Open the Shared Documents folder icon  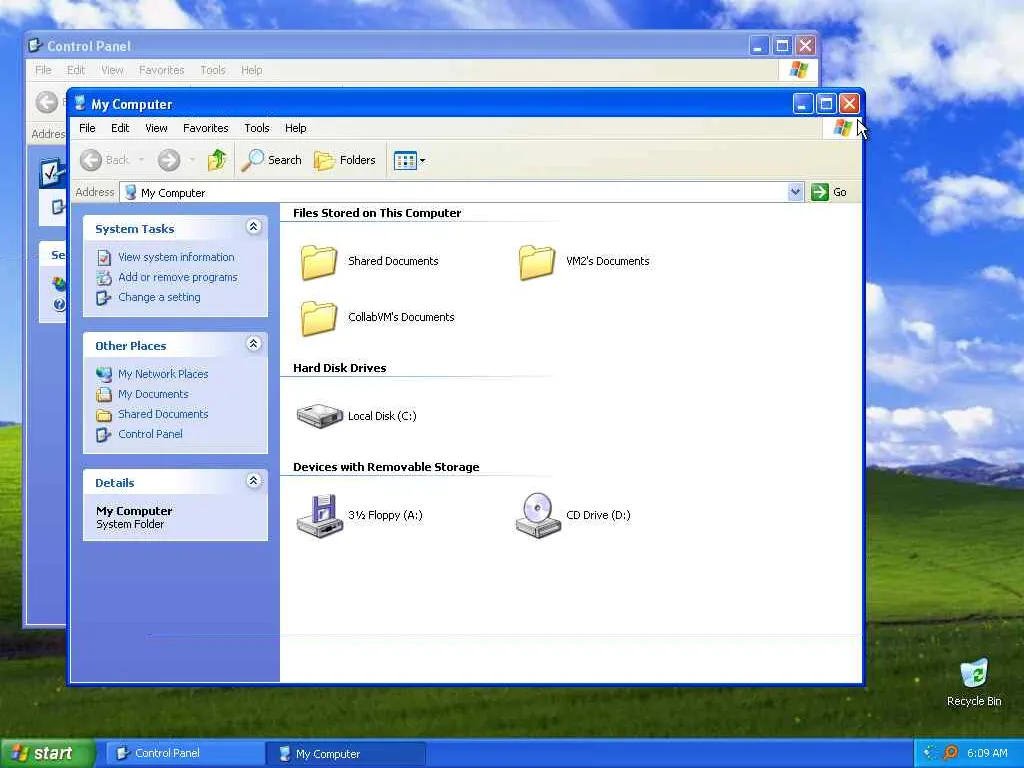pyautogui.click(x=319, y=262)
